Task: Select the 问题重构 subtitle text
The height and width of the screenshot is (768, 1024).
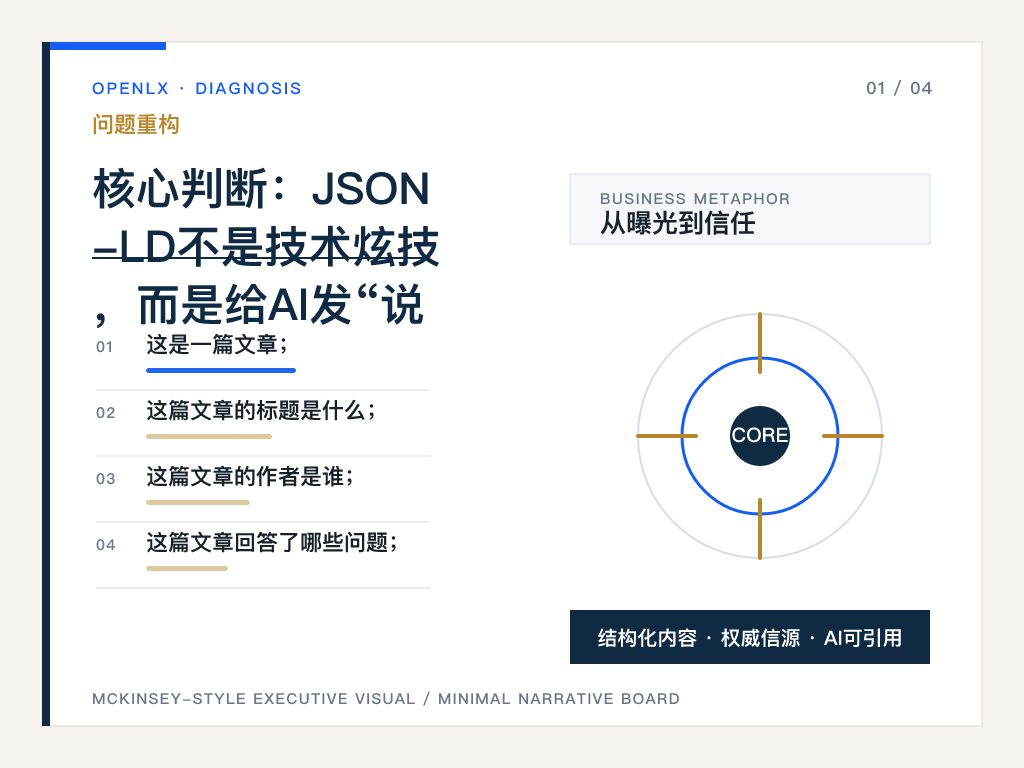Action: 136,124
